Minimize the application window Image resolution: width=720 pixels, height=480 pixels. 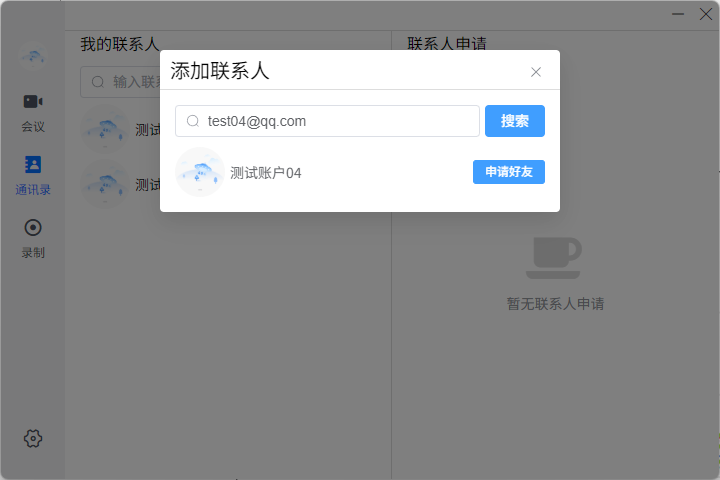pyautogui.click(x=678, y=14)
